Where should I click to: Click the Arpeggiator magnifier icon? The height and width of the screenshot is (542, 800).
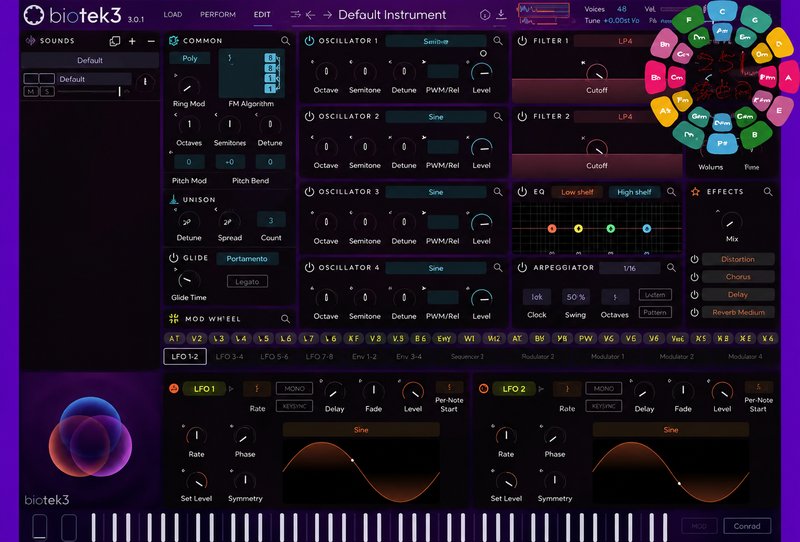[x=671, y=267]
